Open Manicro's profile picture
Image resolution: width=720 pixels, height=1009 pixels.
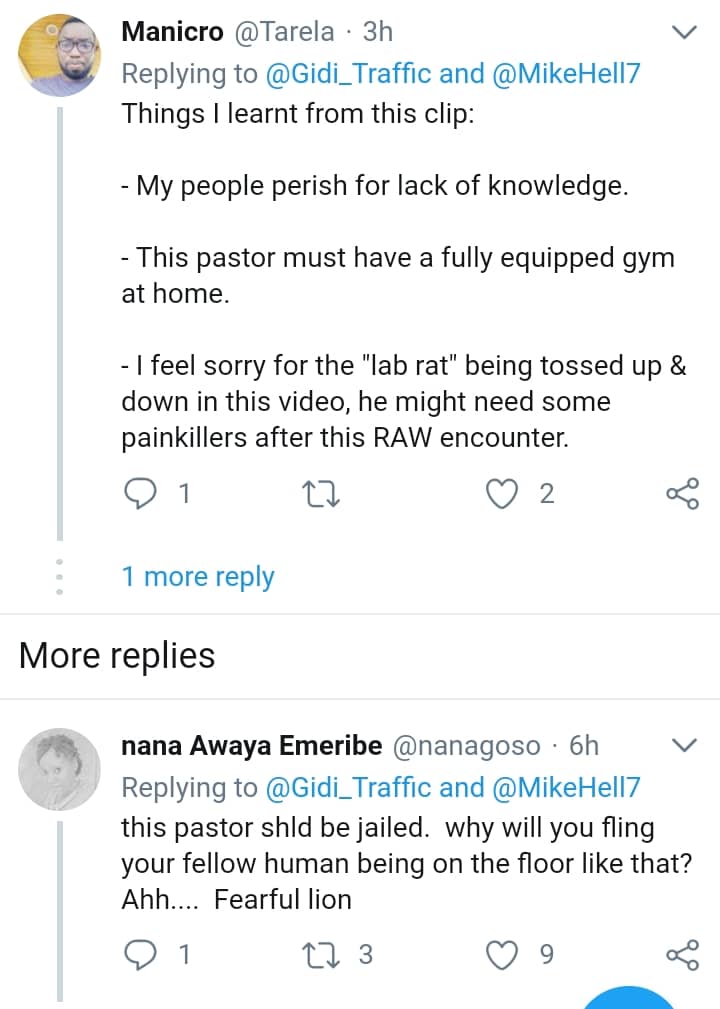pos(60,55)
